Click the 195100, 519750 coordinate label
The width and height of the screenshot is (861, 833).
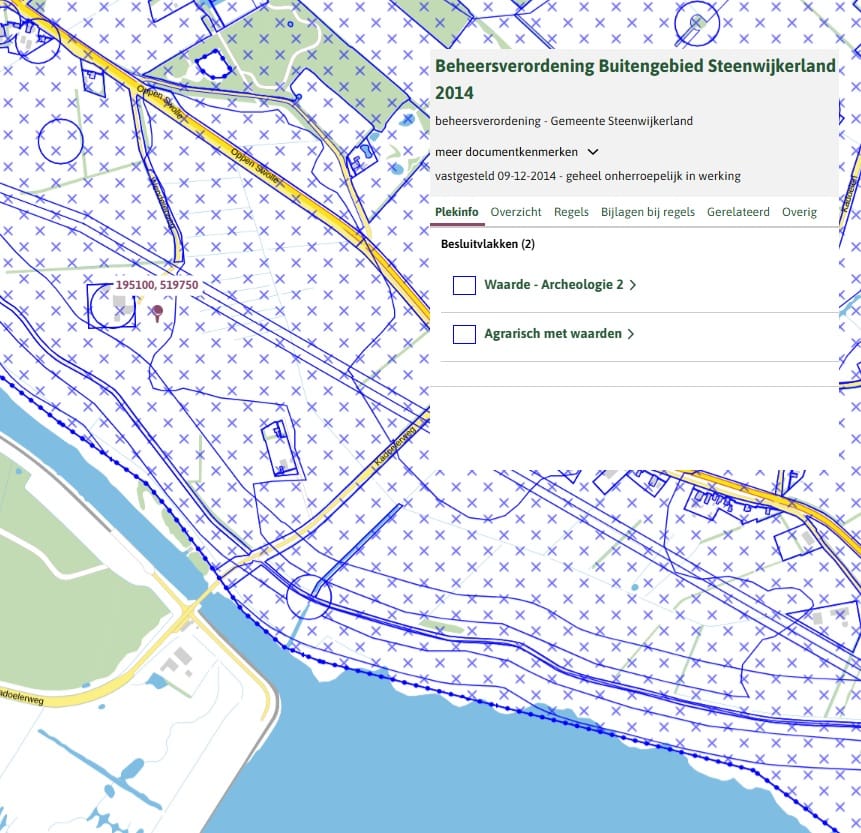click(x=157, y=285)
